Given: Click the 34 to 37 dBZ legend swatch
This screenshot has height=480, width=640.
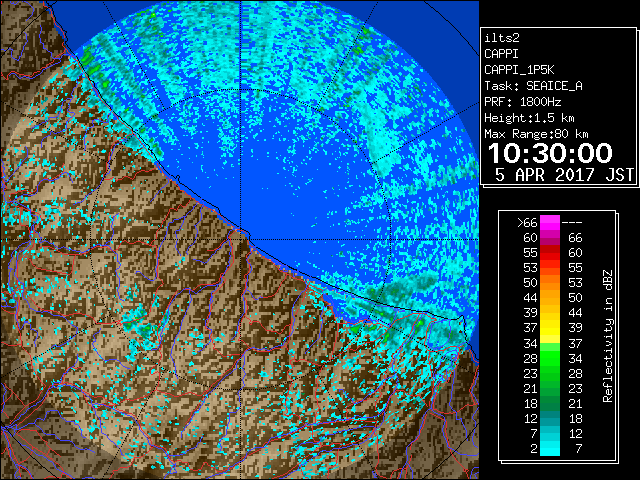Looking at the screenshot, I should click(x=550, y=343).
